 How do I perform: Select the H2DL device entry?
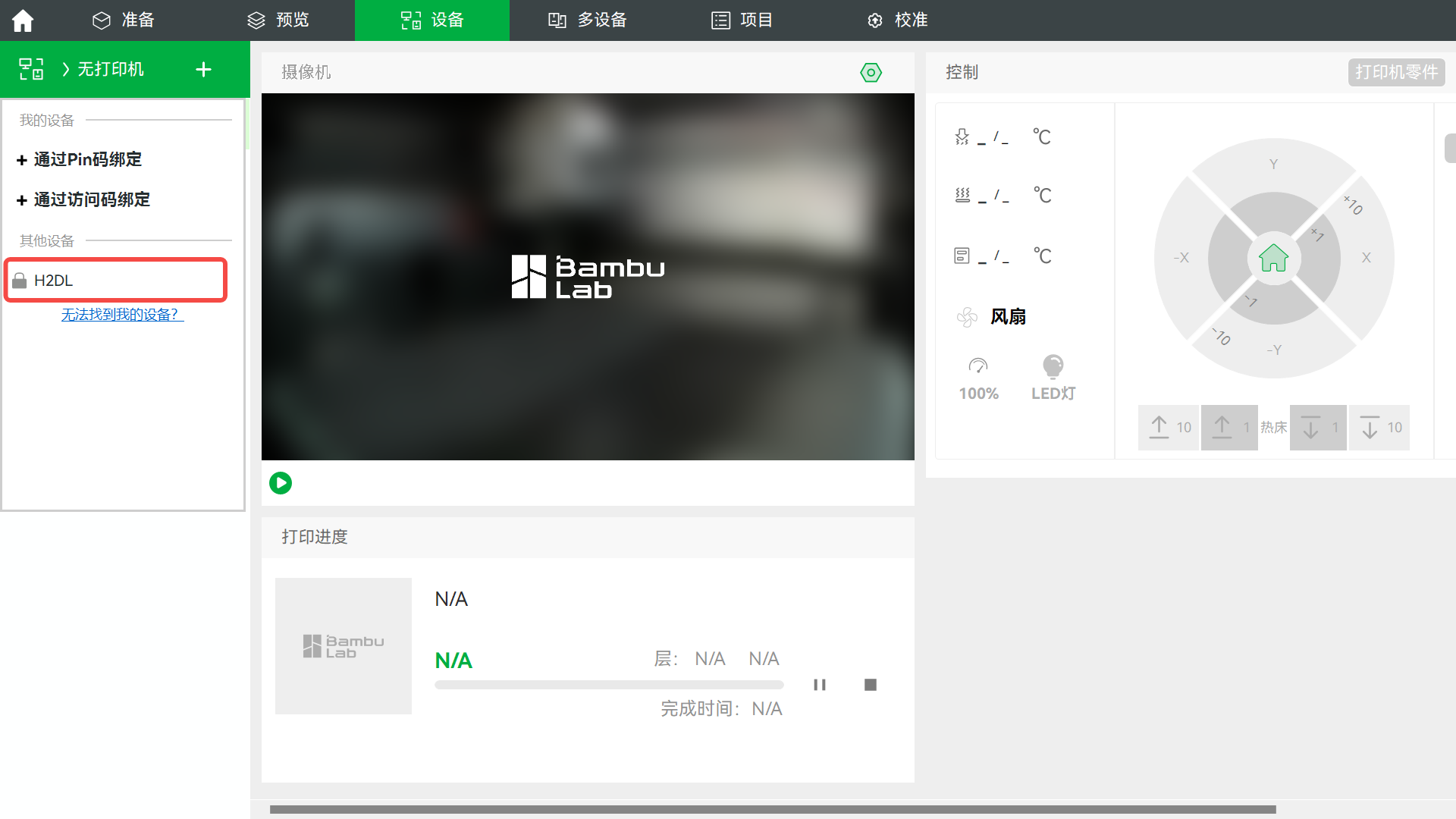coord(116,280)
